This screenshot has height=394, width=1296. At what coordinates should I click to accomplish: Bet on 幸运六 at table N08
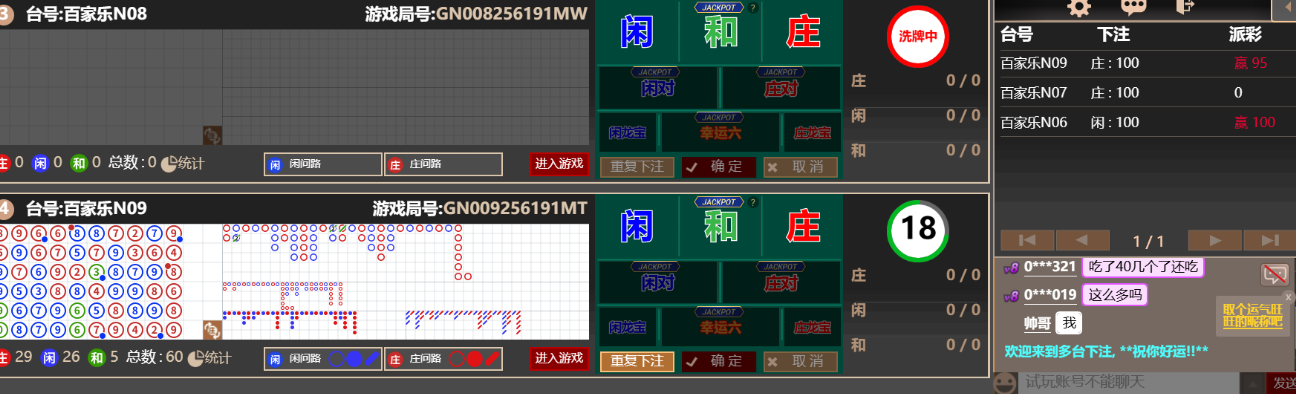point(719,132)
